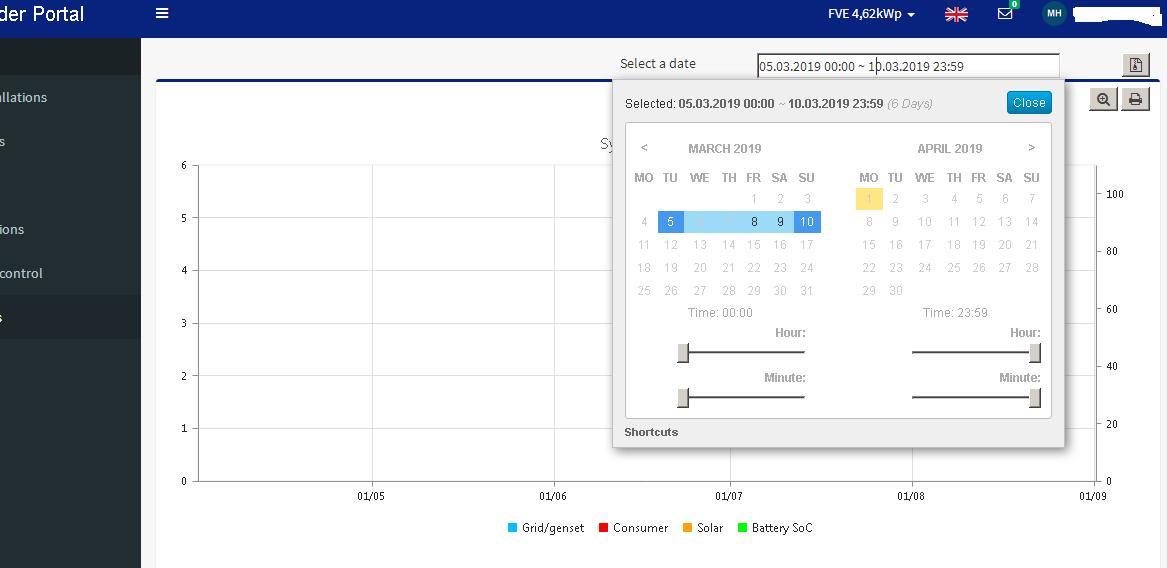Toggle Grid/genset legend series
The image size is (1167, 568).
click(546, 528)
